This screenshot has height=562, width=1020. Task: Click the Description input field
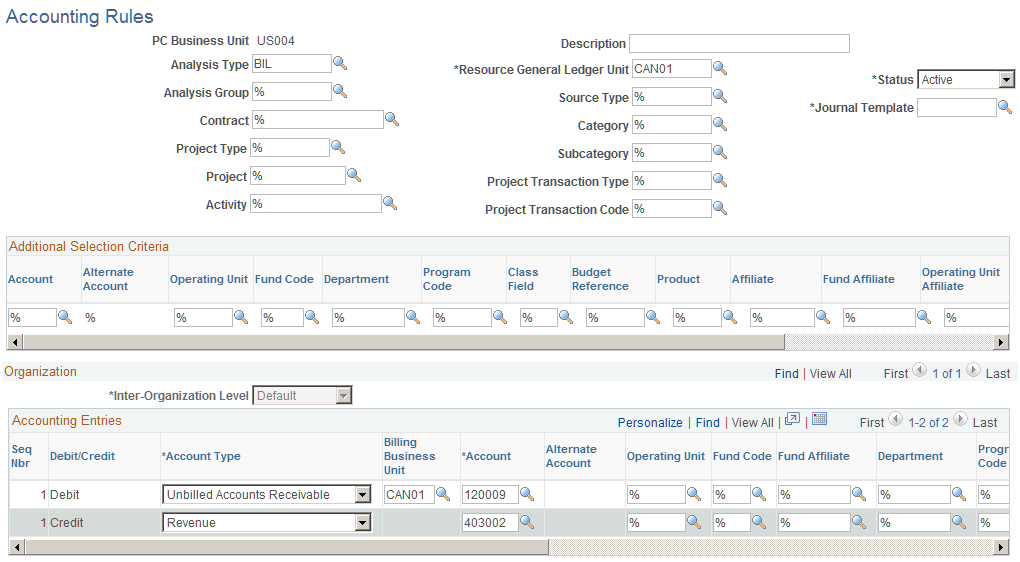[739, 44]
